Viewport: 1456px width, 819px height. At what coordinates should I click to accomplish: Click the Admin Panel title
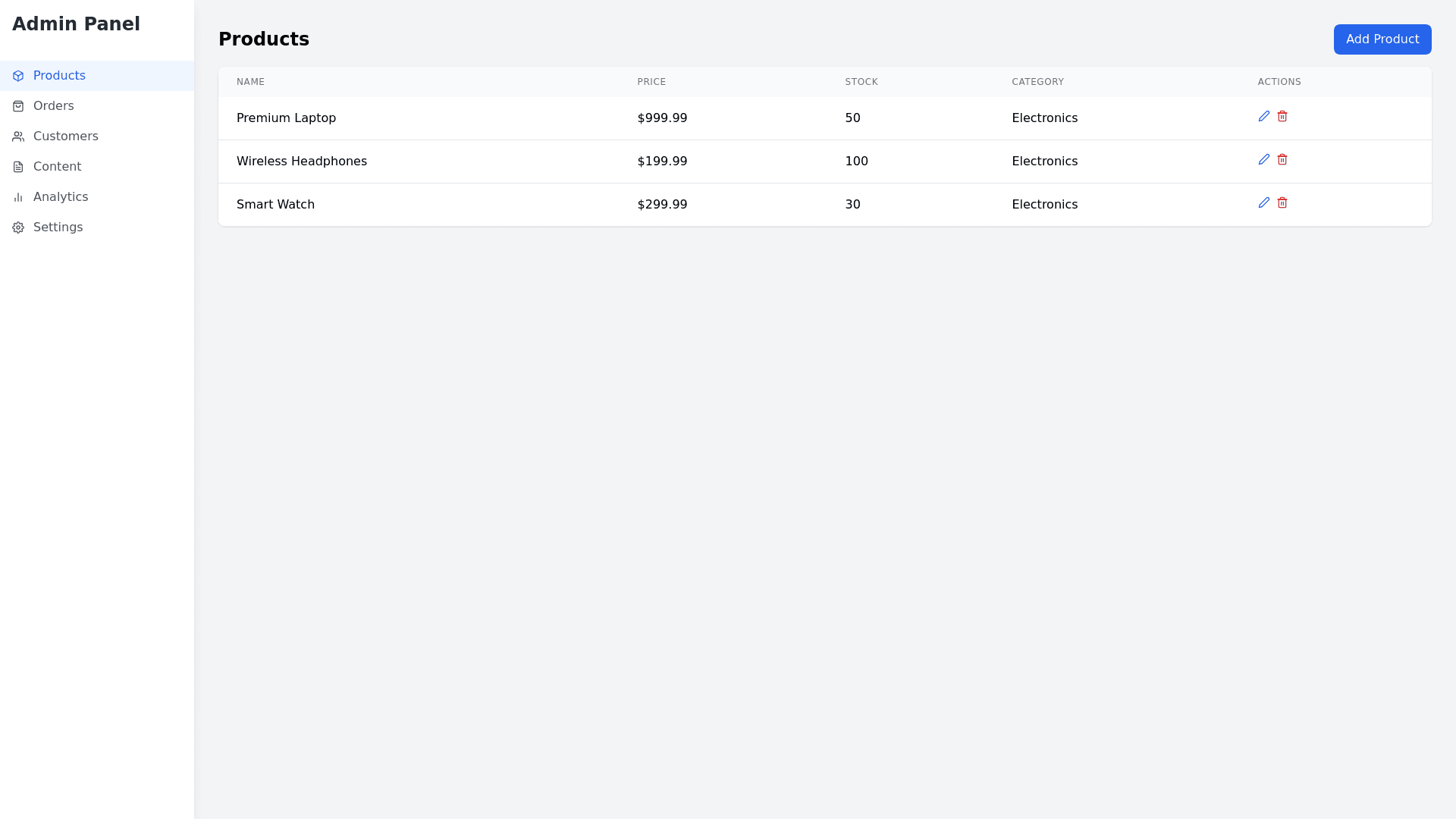(76, 24)
